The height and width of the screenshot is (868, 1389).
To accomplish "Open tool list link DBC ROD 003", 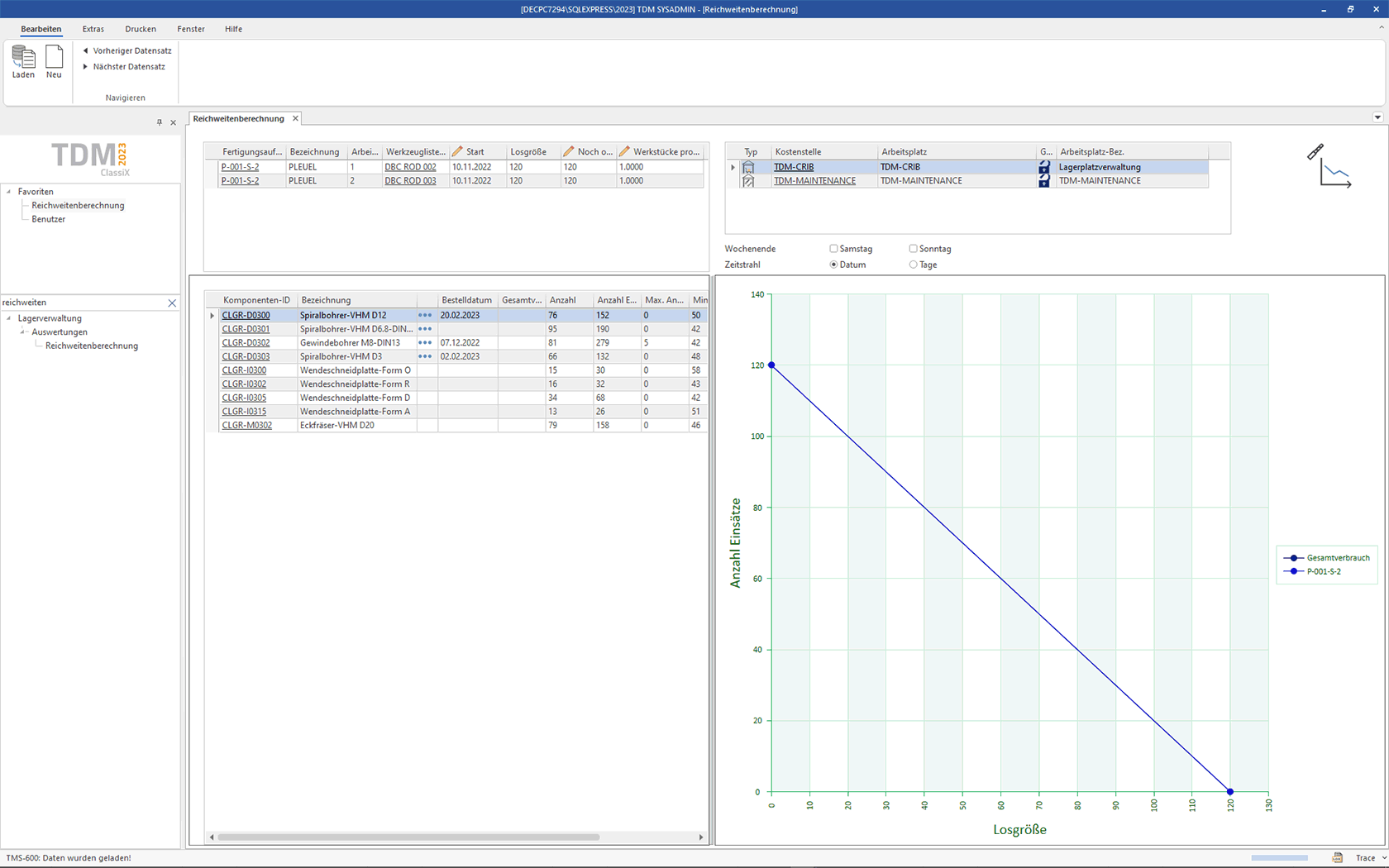I will tap(410, 181).
